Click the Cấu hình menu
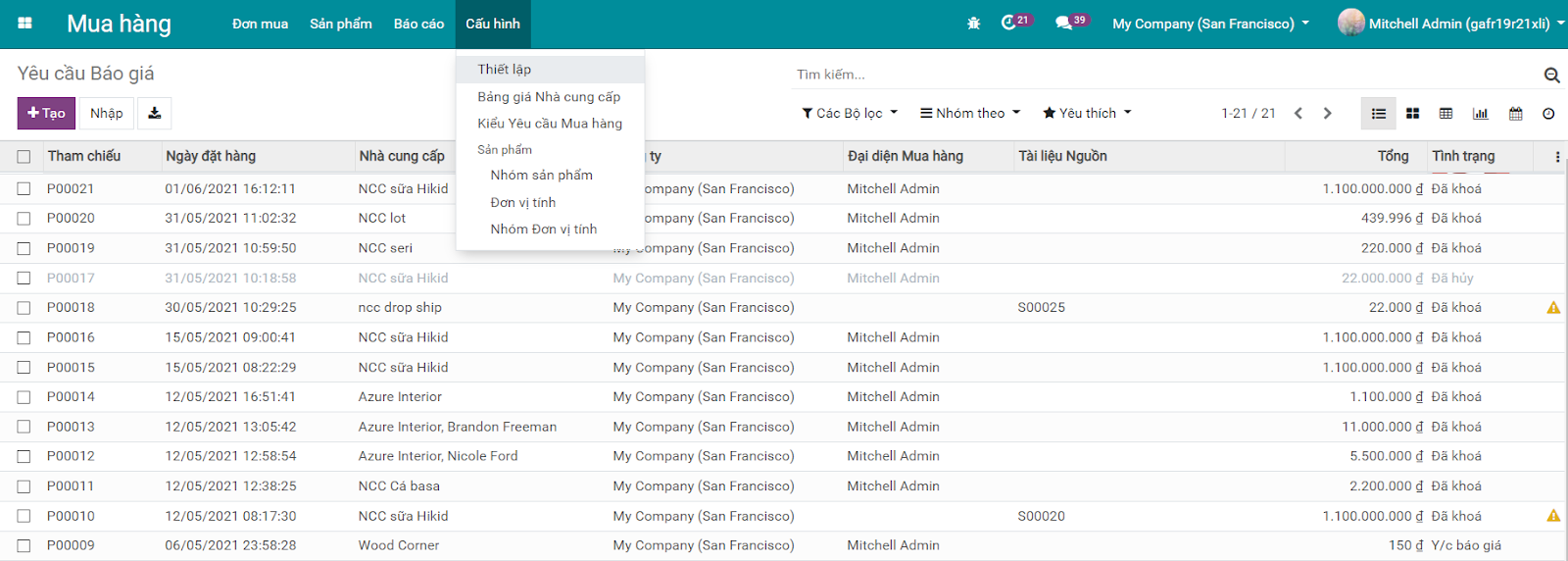This screenshot has height=561, width=1568. pos(493,24)
